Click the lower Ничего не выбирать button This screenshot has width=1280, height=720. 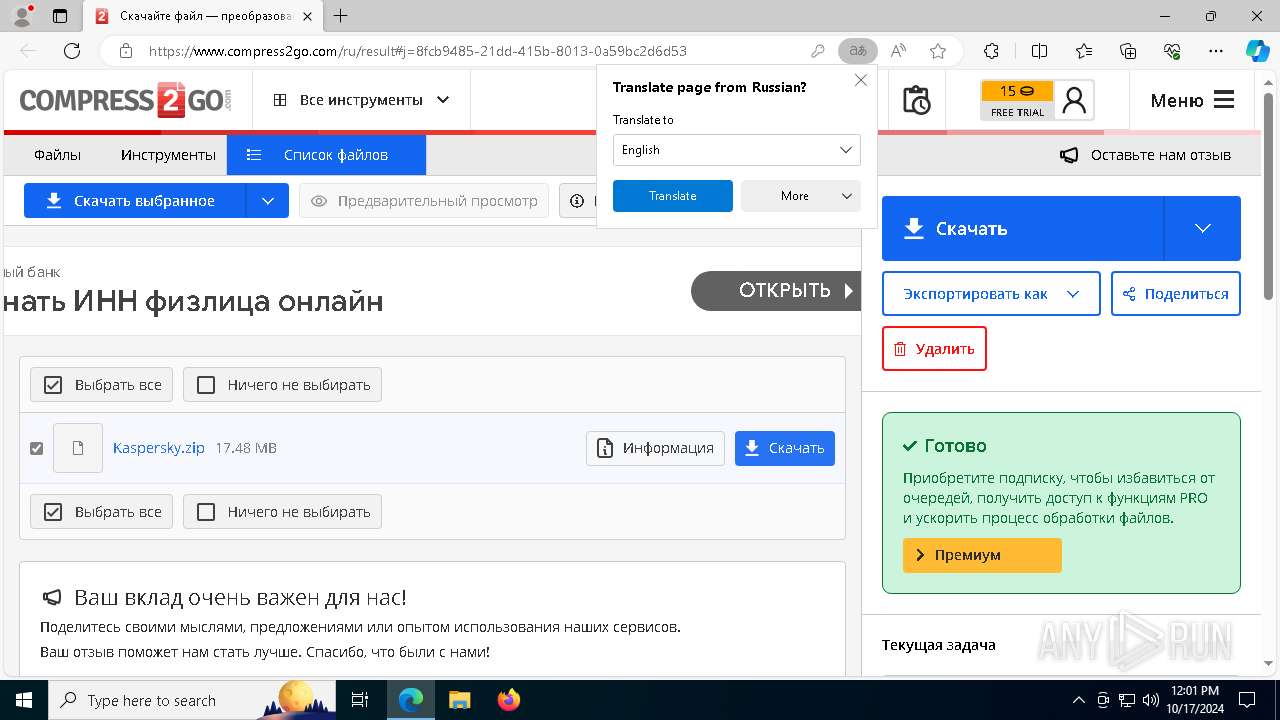[282, 511]
